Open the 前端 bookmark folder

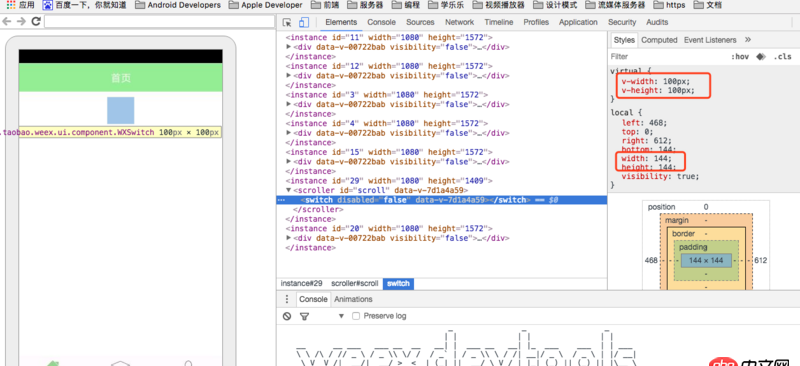click(324, 5)
